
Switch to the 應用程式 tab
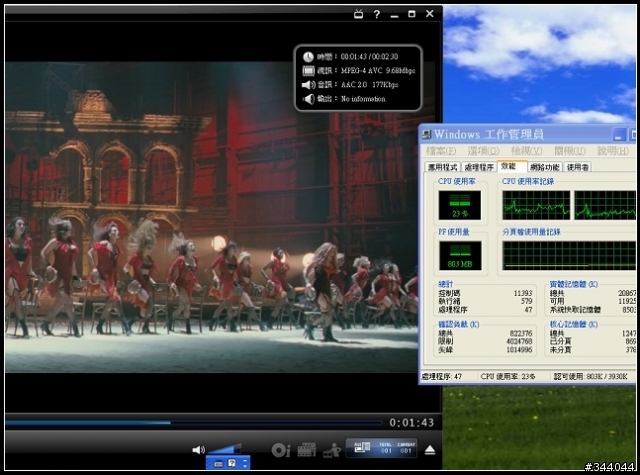click(443, 167)
